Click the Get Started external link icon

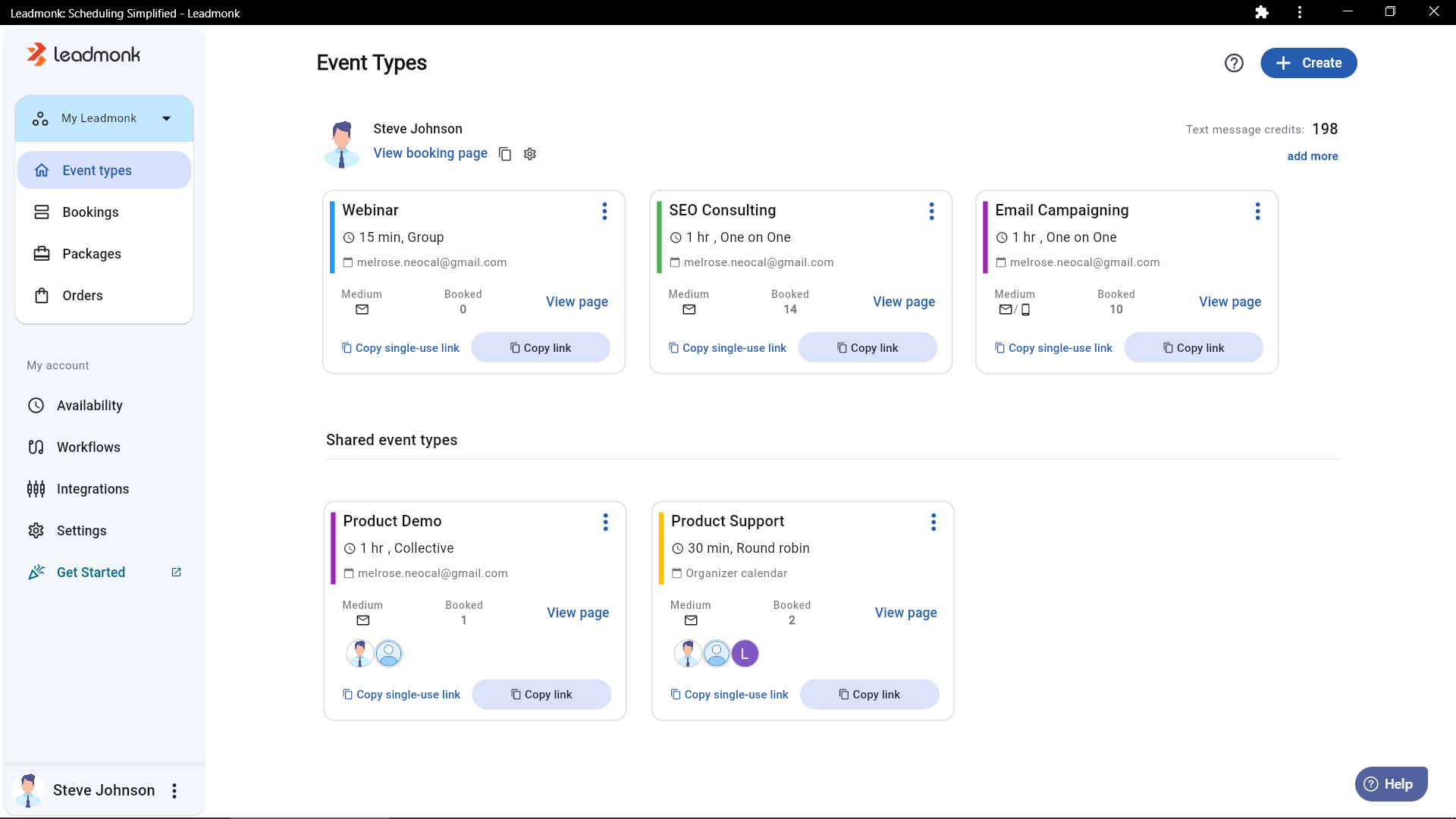(x=176, y=573)
